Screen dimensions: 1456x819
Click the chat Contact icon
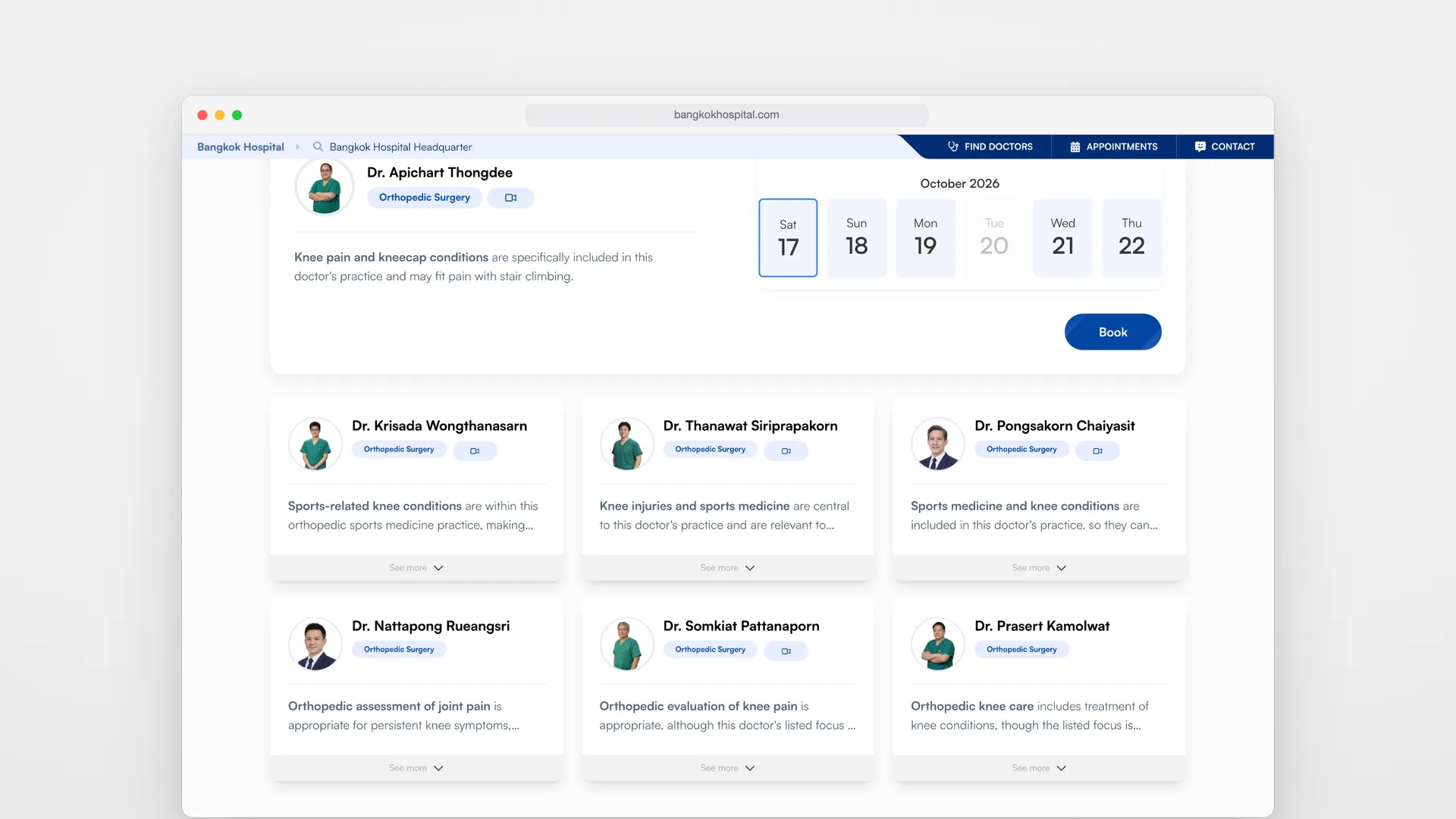pyautogui.click(x=1200, y=146)
